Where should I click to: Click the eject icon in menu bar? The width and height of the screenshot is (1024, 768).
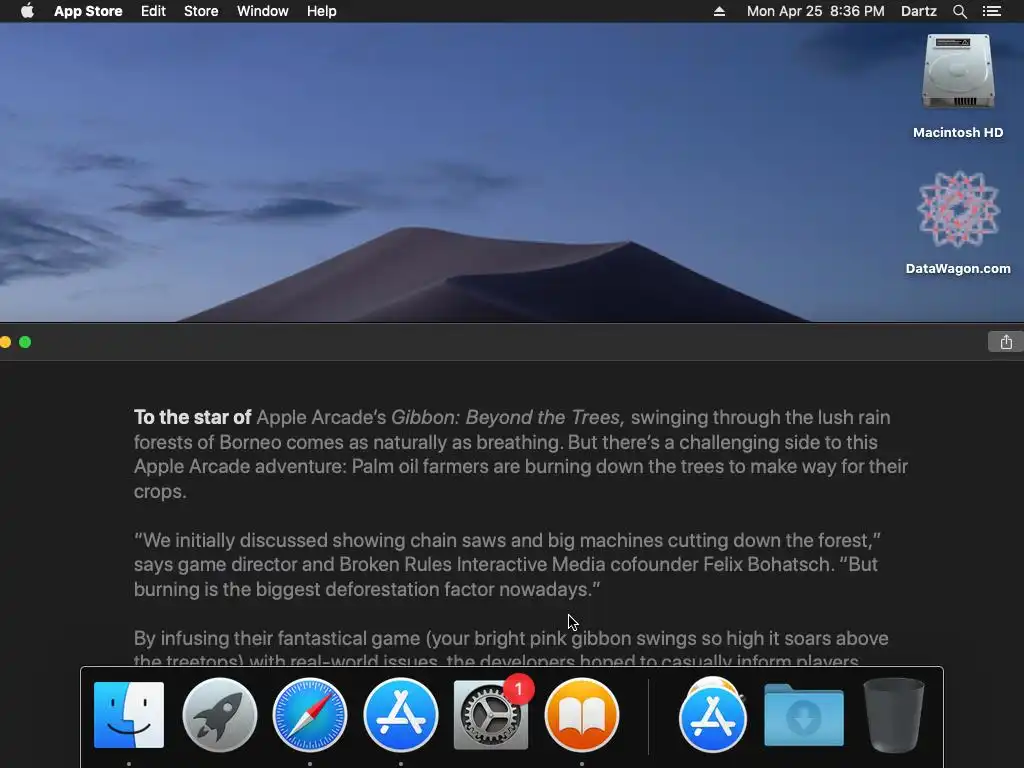(719, 11)
